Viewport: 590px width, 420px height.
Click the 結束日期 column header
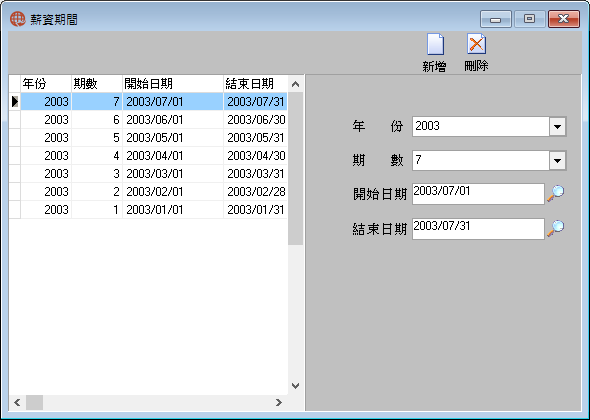[256, 84]
